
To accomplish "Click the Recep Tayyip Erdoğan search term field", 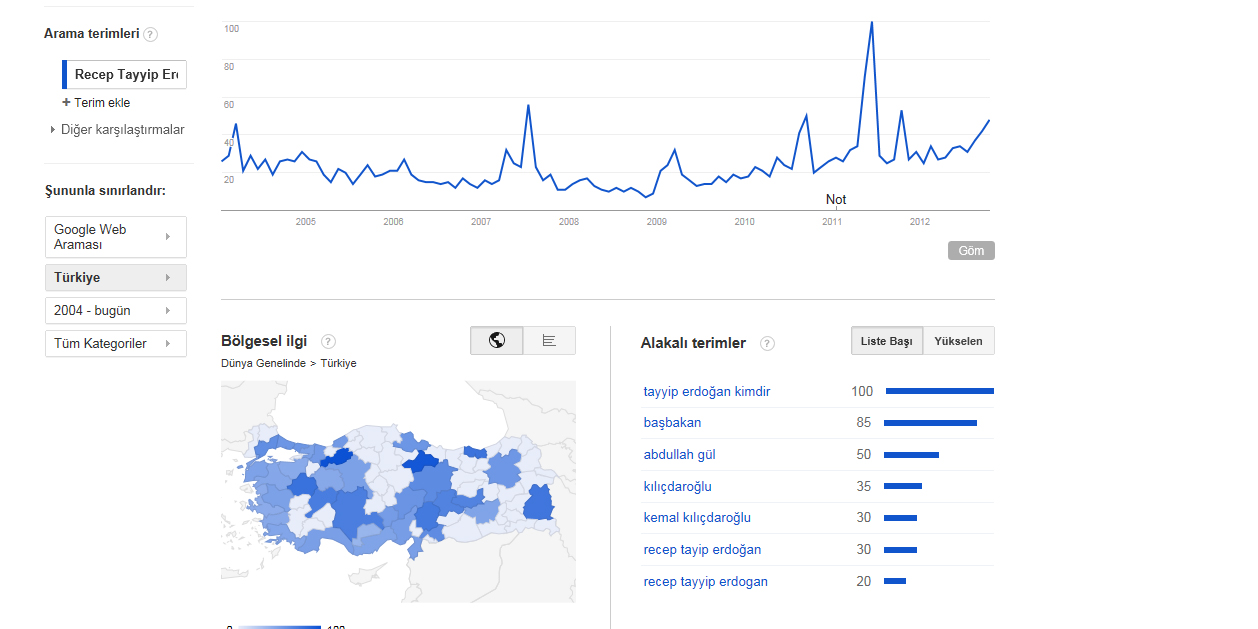I will [x=124, y=75].
